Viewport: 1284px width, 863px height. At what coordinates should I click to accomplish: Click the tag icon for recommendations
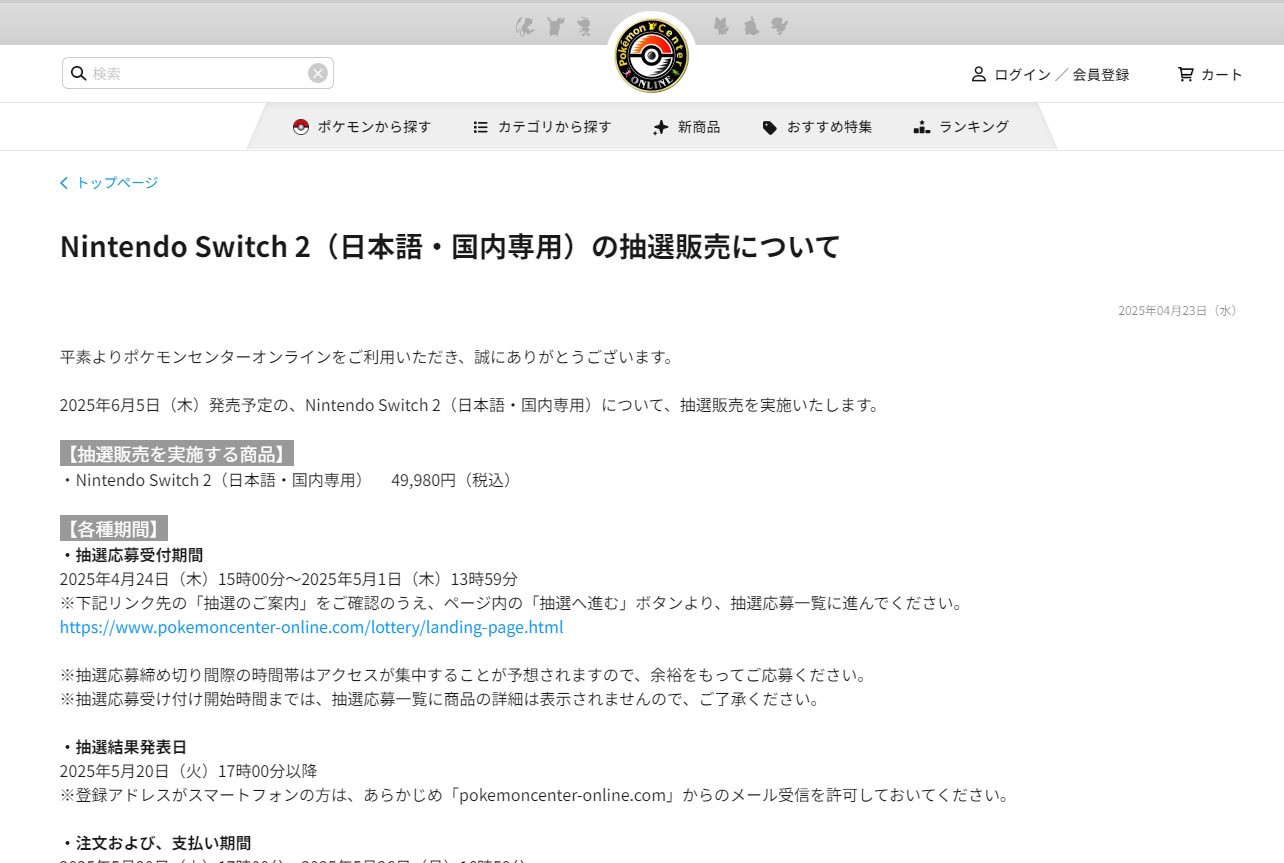coord(769,127)
